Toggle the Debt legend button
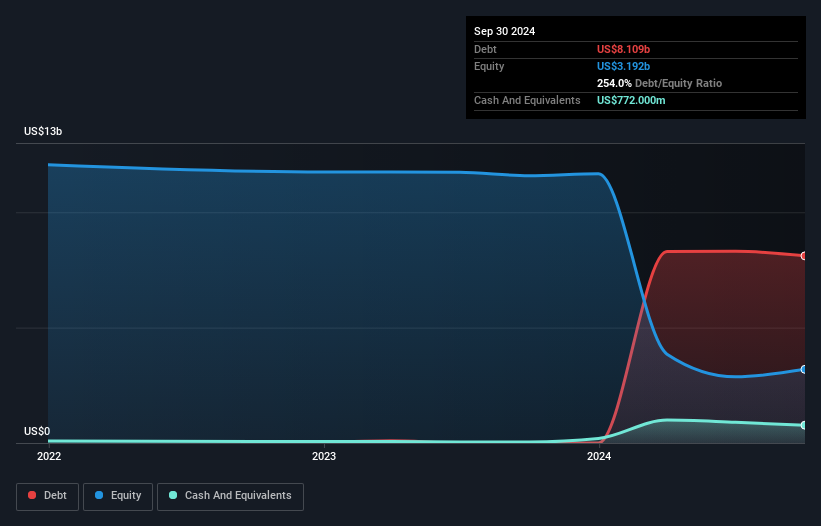Viewport: 821px width, 526px height. coord(48,496)
